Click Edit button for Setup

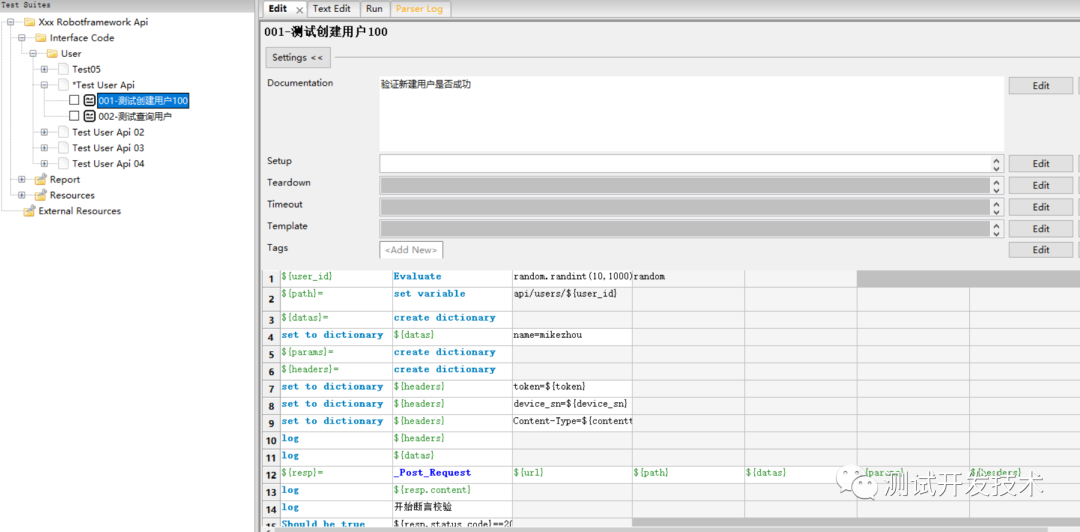click(1041, 163)
